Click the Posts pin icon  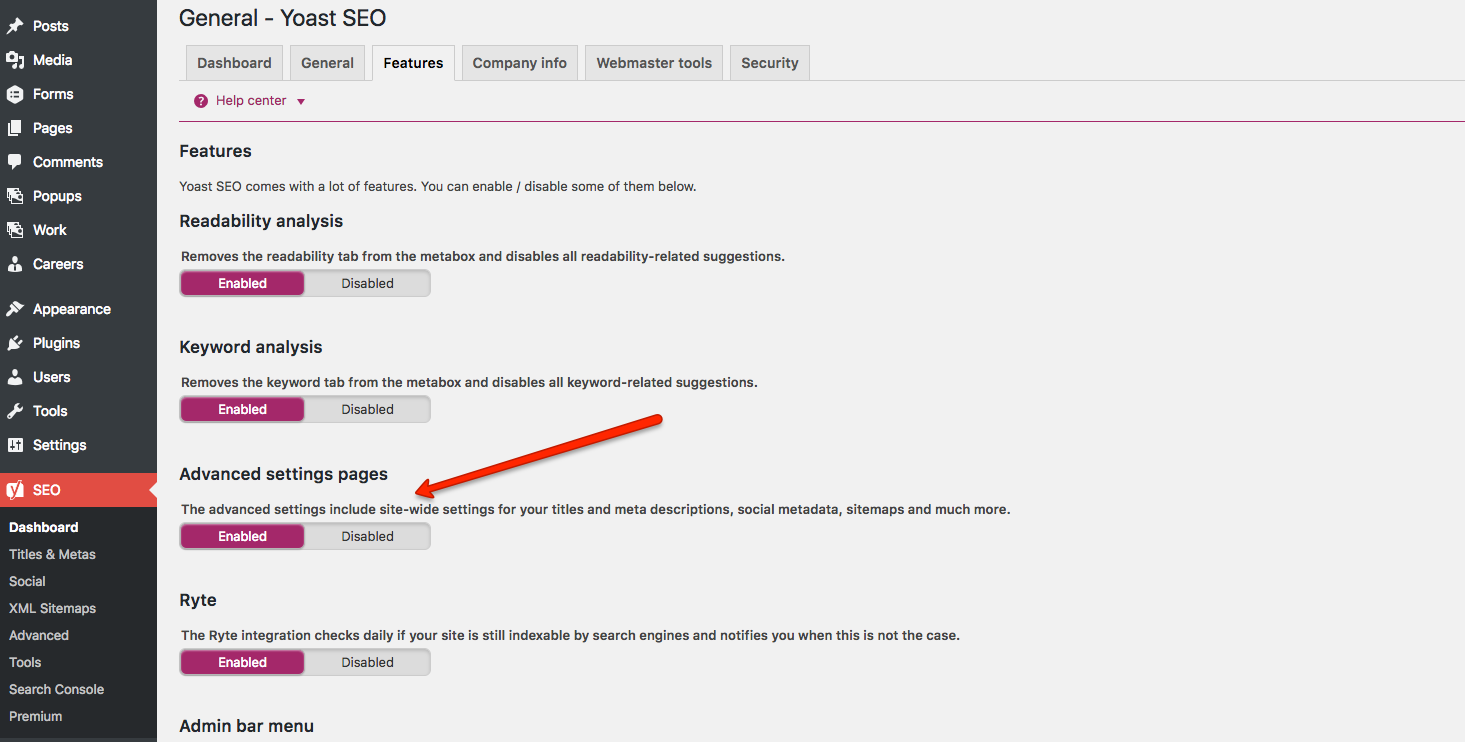point(15,26)
